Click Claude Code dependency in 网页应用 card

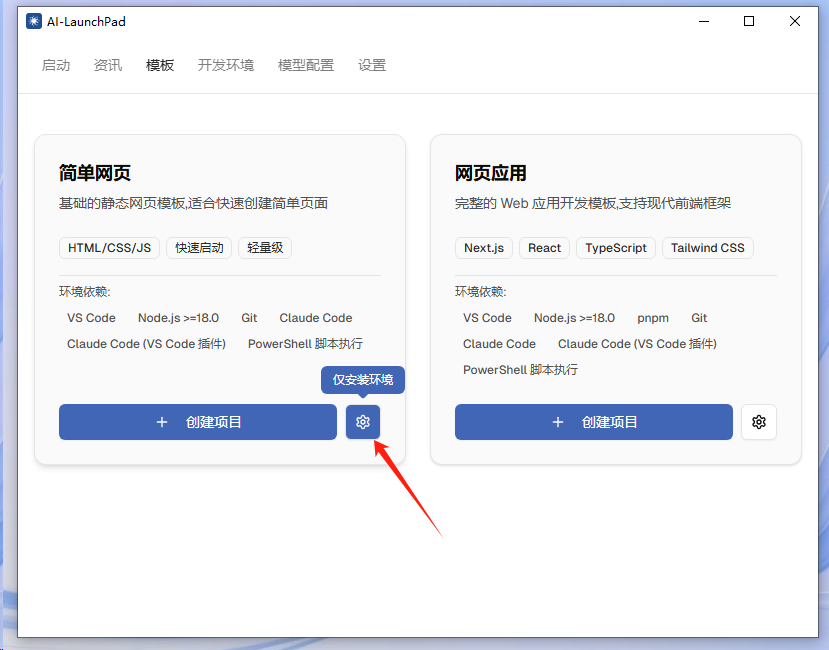click(499, 344)
